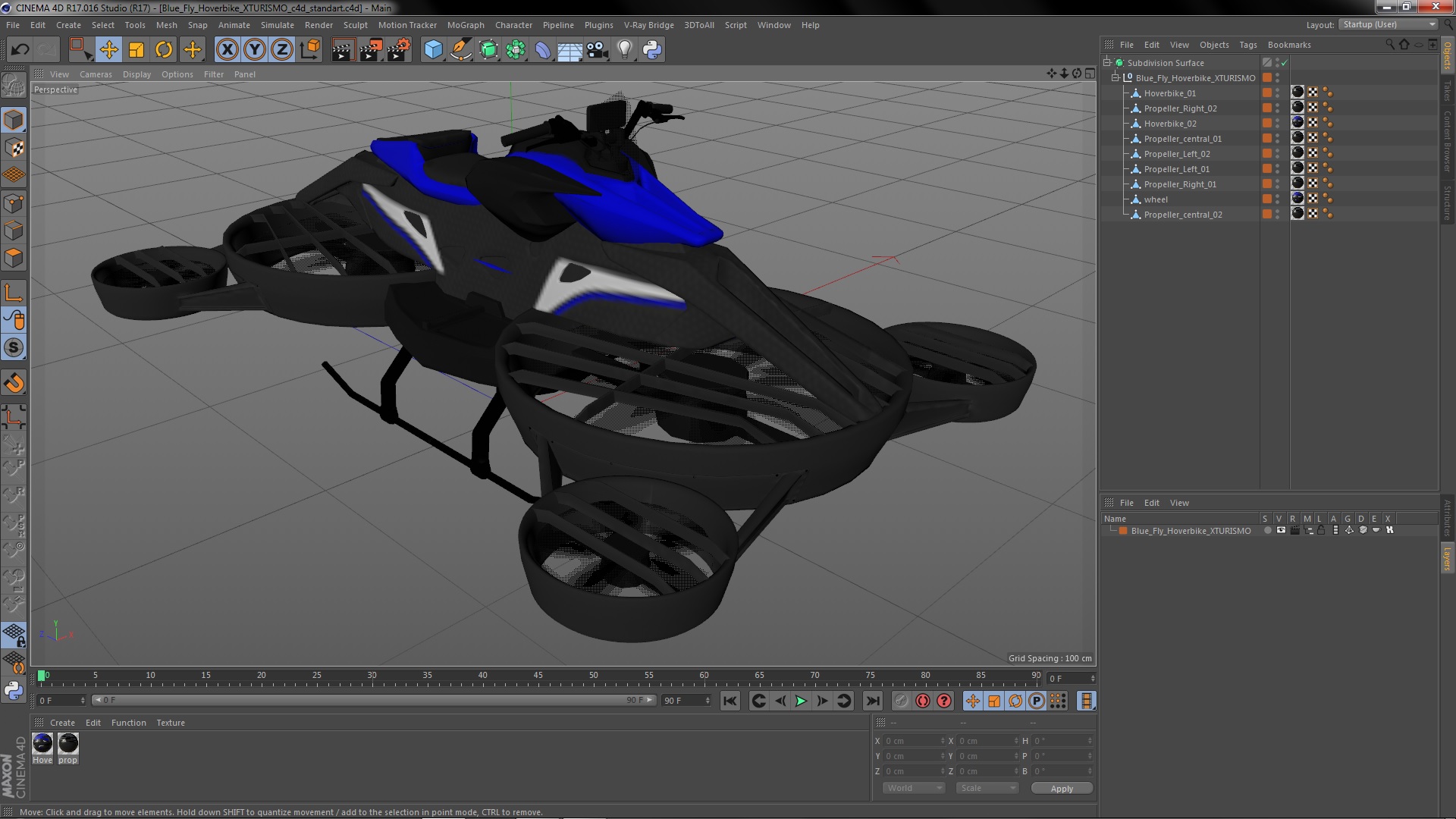Toggle Subdivision Surface enable checkmark
The height and width of the screenshot is (819, 1456).
[x=1284, y=63]
